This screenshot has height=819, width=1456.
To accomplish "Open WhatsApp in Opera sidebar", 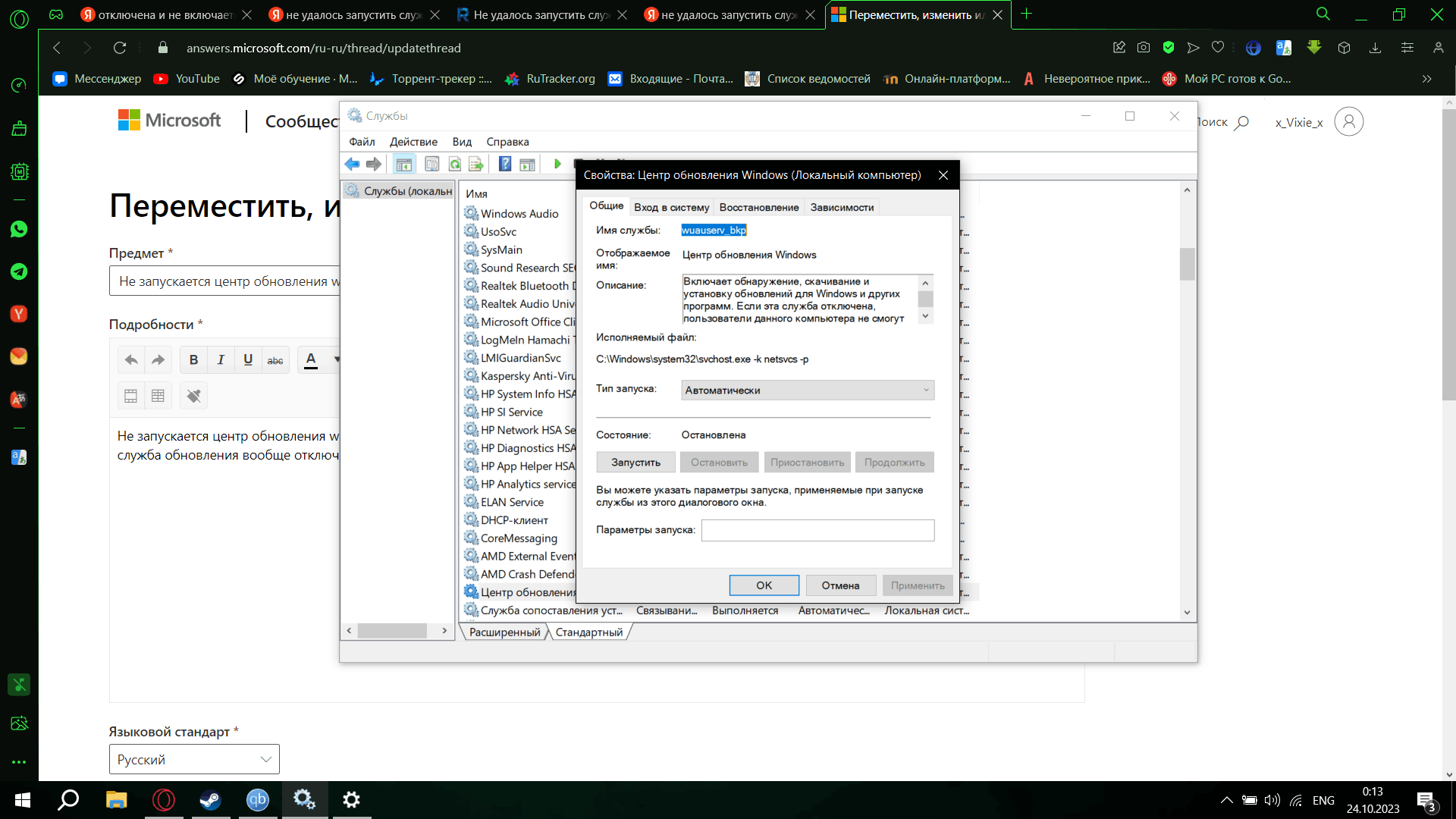I will [19, 230].
